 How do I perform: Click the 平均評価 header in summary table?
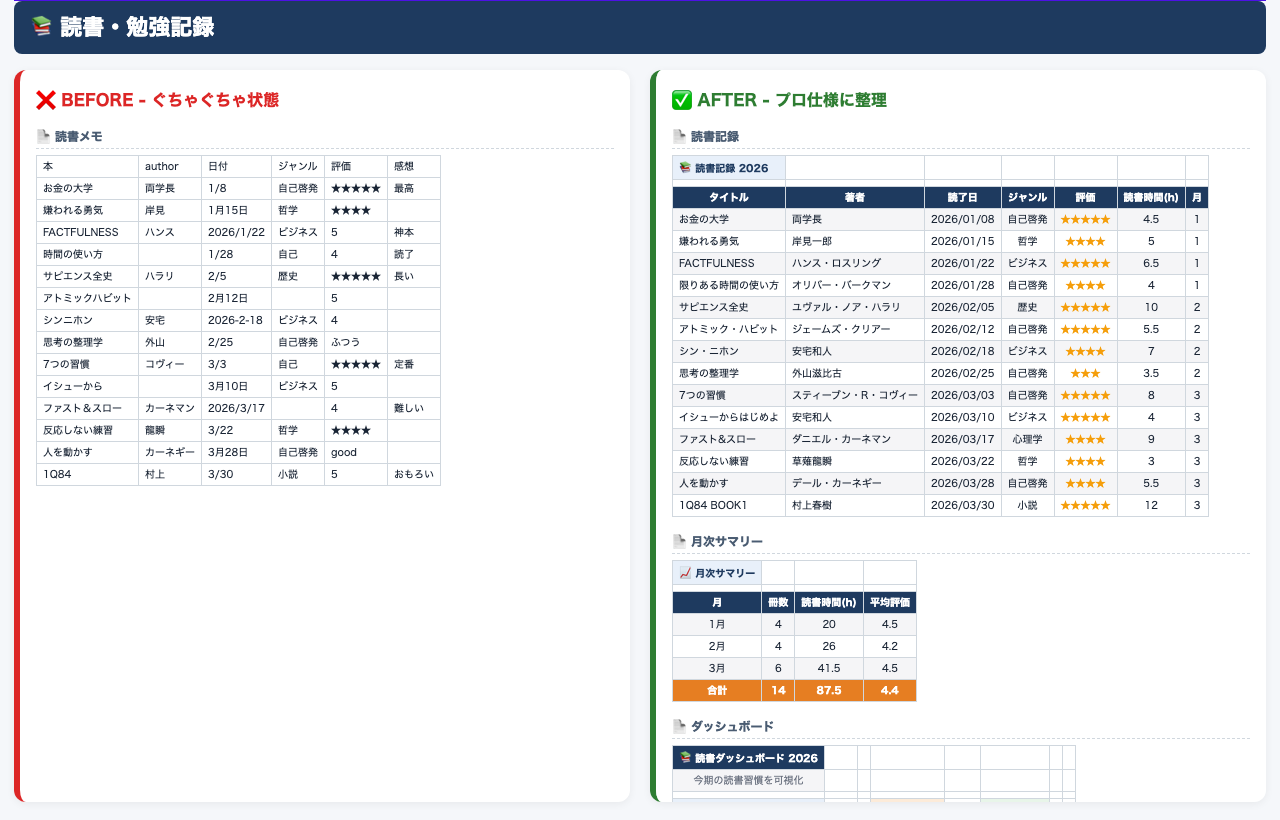[890, 603]
